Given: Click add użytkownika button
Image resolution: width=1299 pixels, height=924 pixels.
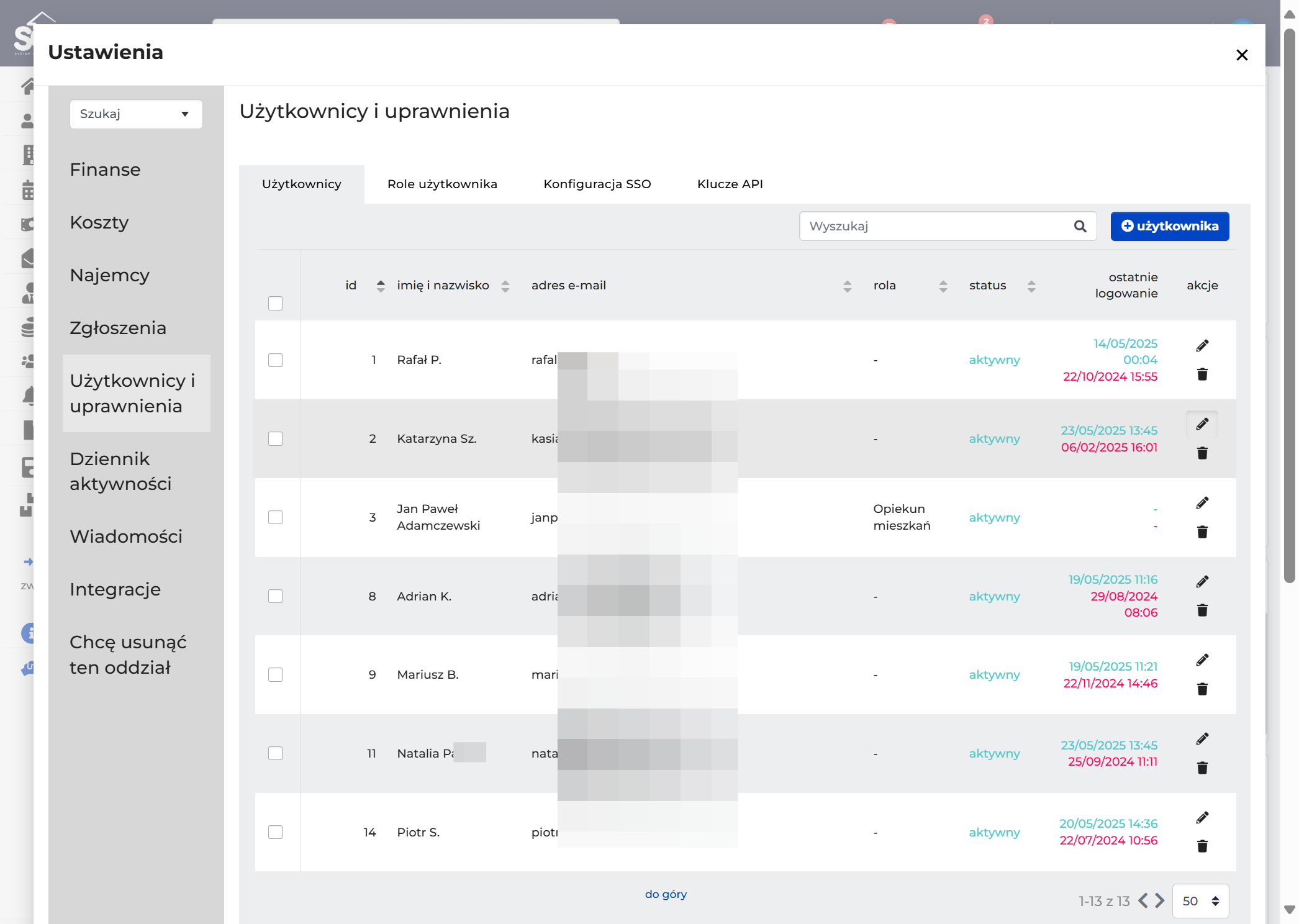Looking at the screenshot, I should [1170, 226].
